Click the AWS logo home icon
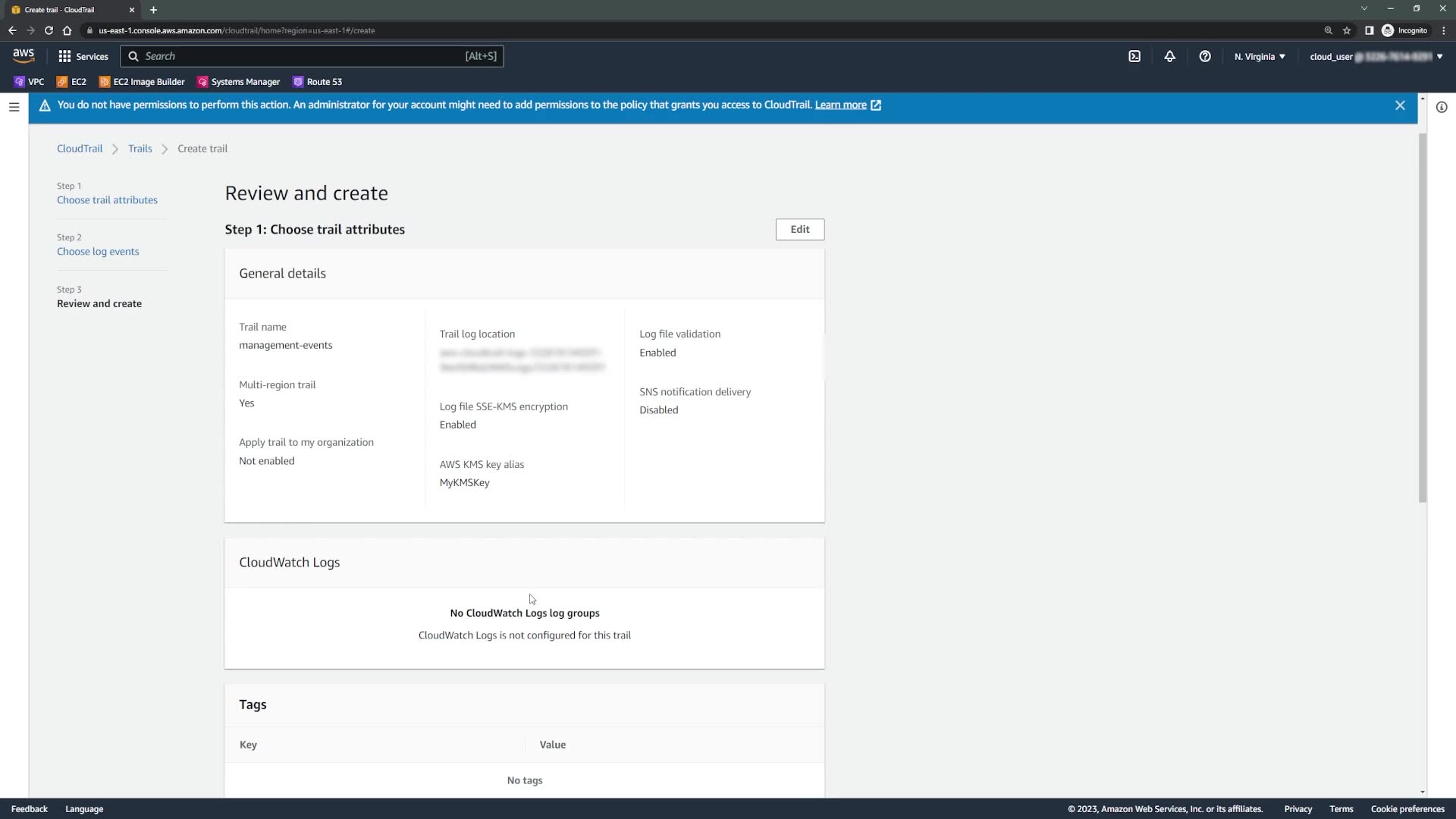This screenshot has height=819, width=1456. click(x=24, y=55)
